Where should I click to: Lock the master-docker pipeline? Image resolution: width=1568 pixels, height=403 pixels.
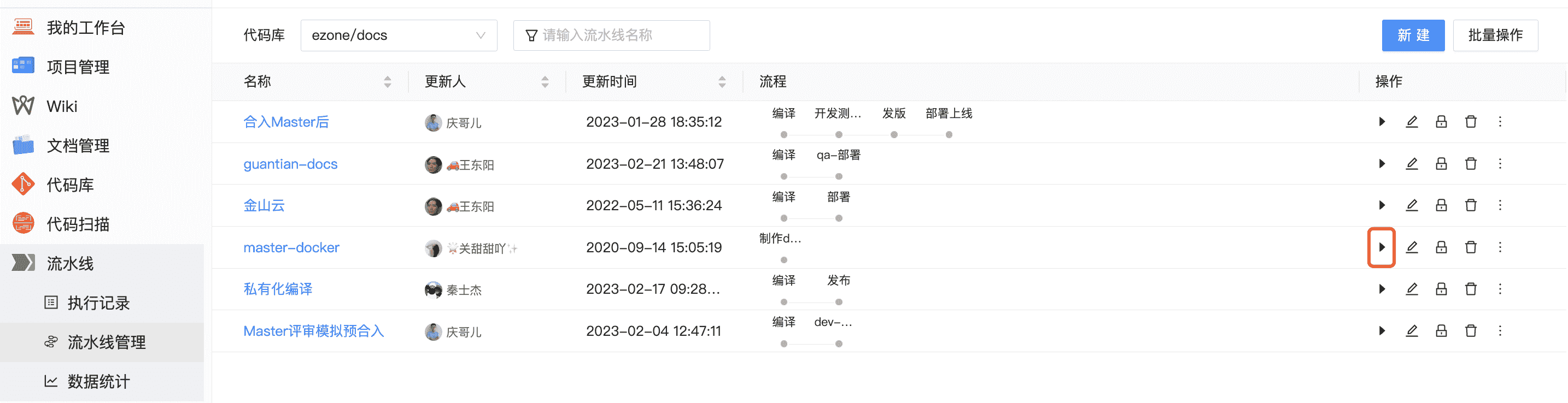point(1441,247)
